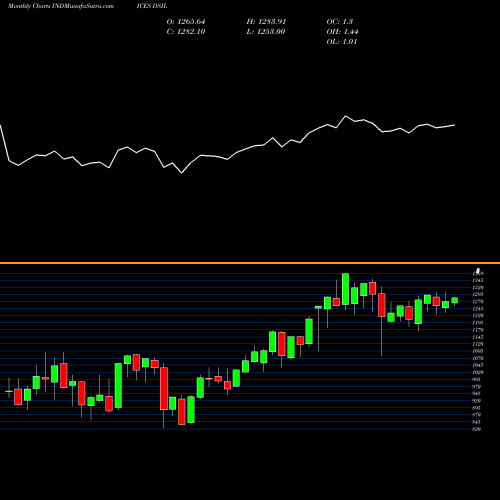Click the 1145 price axis label
500x500 pixels.
478,337
